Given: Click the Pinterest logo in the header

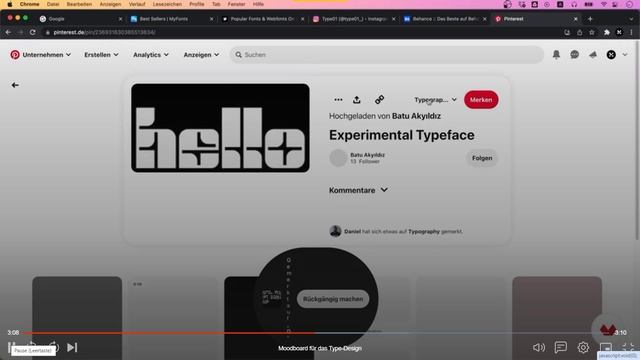Looking at the screenshot, I should 15,55.
